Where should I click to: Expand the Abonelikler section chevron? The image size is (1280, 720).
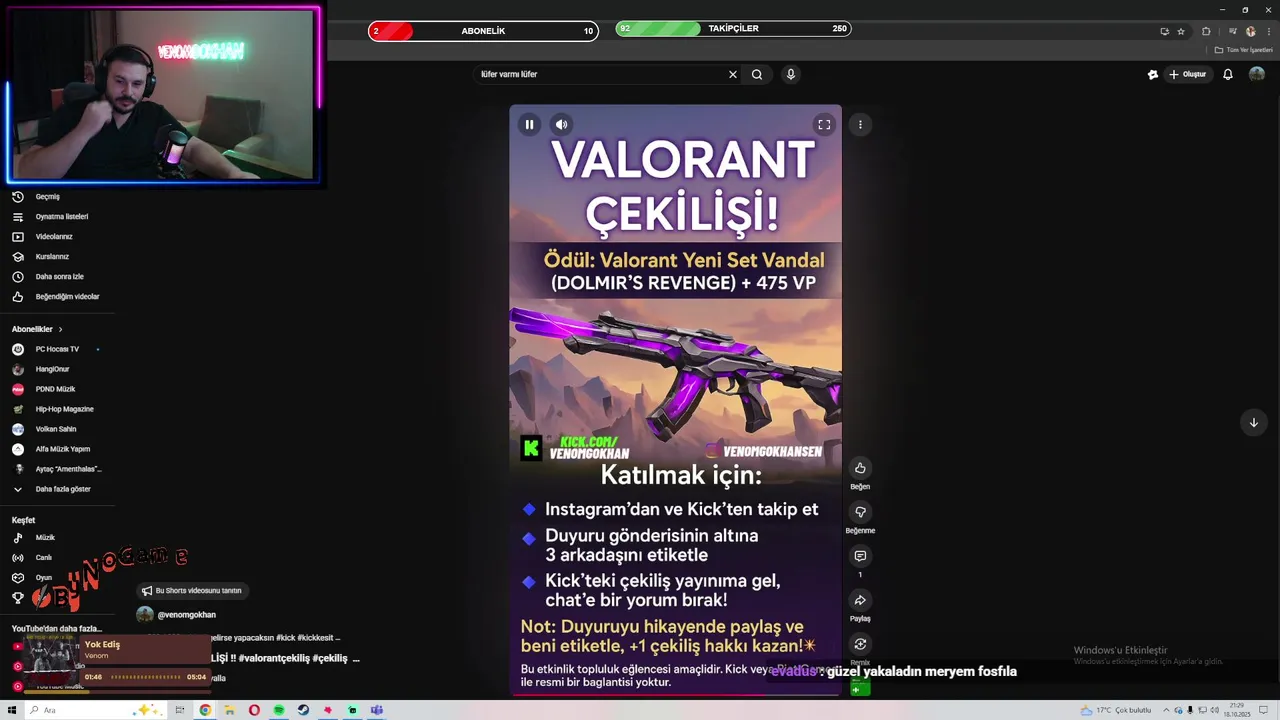[x=60, y=329]
